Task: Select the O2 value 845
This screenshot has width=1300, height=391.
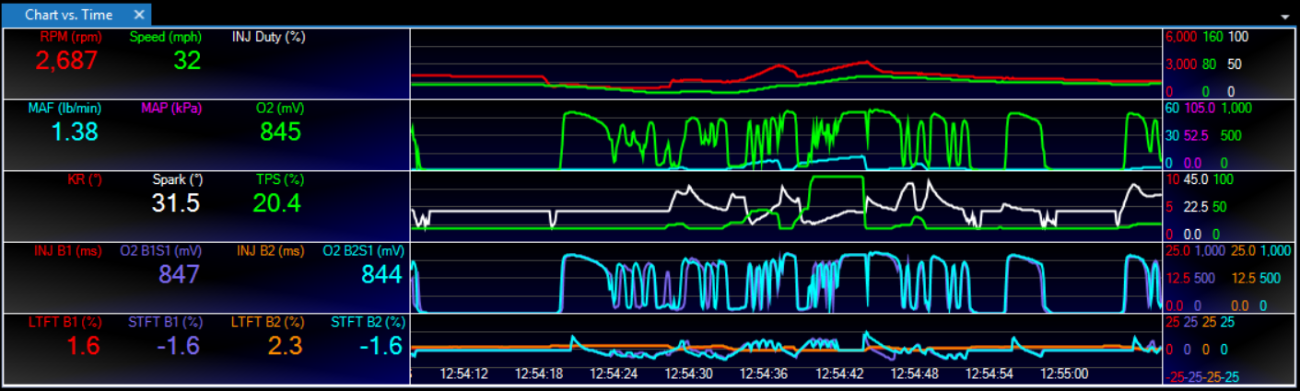Action: click(x=280, y=131)
